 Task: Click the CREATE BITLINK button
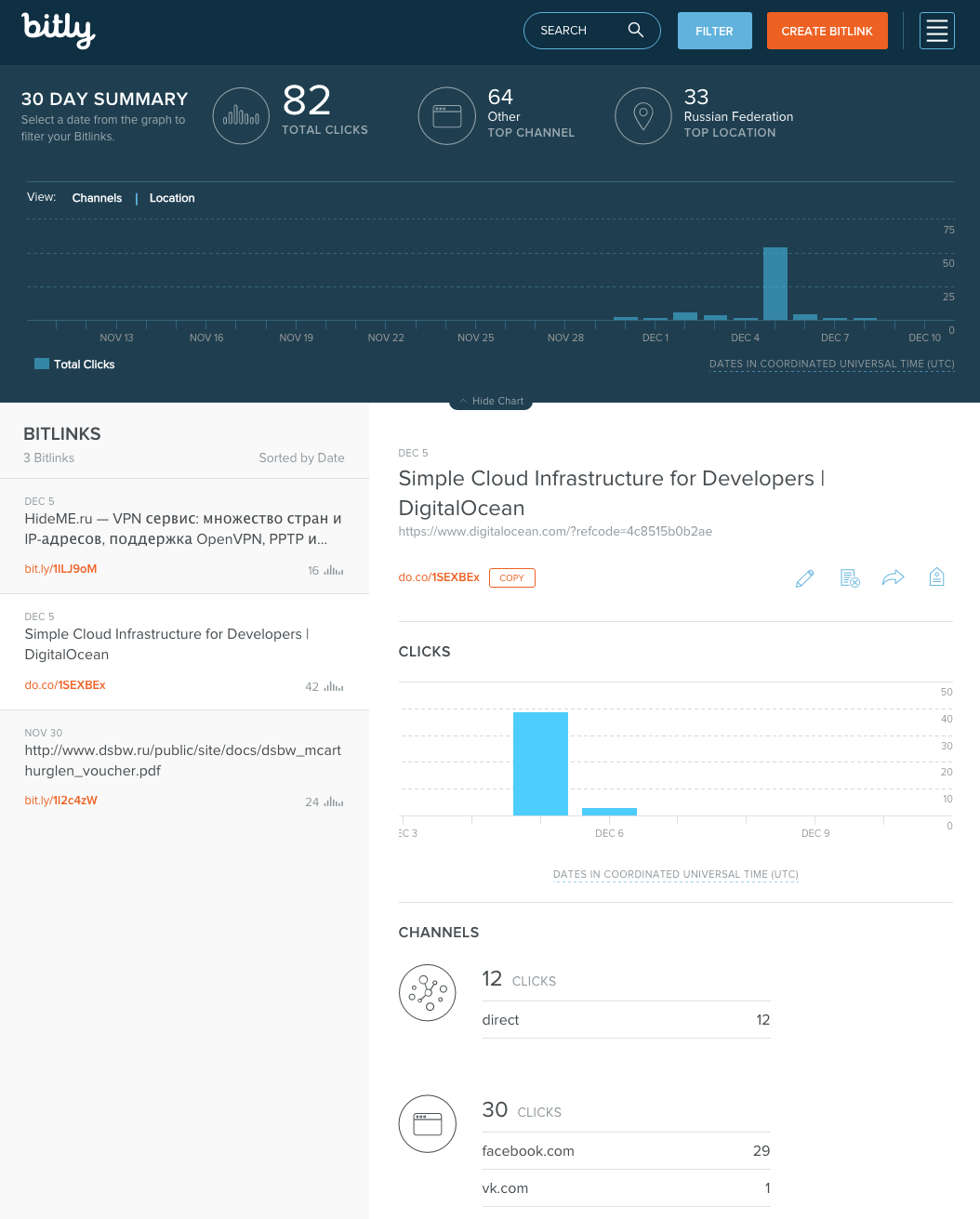pyautogui.click(x=827, y=31)
